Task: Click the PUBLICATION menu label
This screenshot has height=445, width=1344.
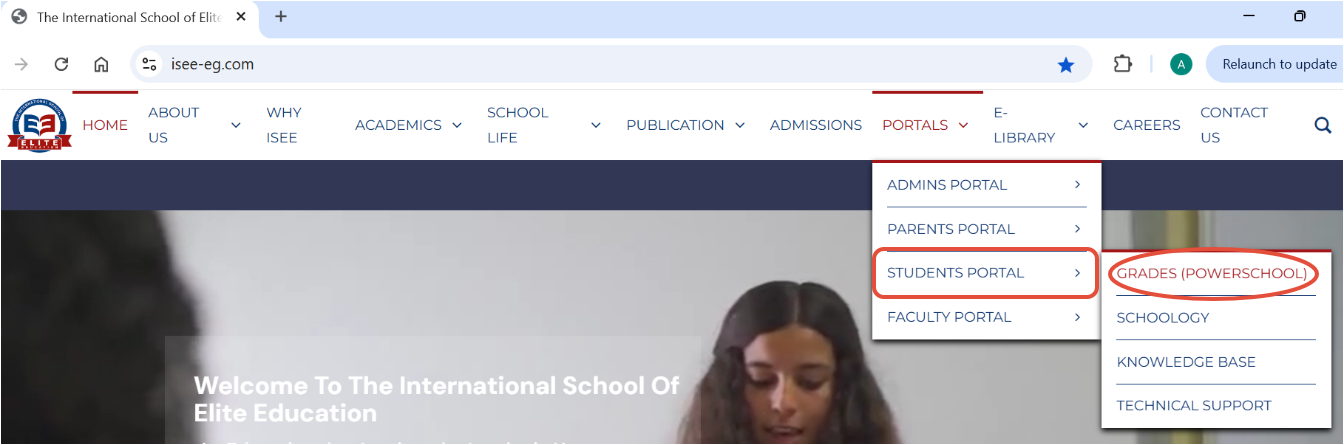Action: coord(675,125)
